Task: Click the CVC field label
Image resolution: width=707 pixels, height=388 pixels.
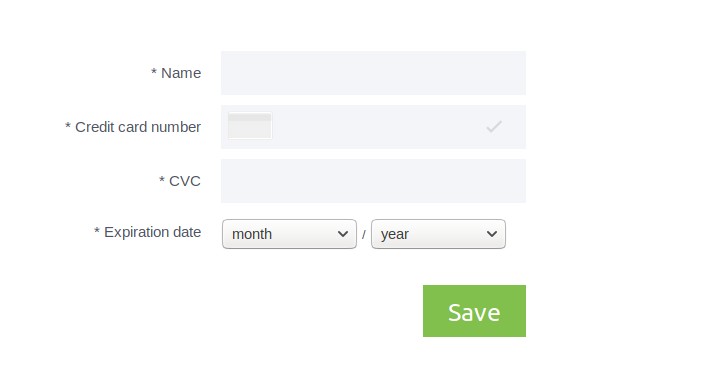Action: click(x=185, y=181)
